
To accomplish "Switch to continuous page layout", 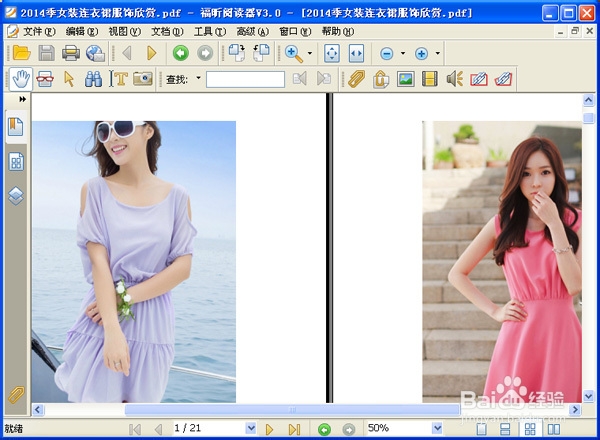I will pyautogui.click(x=505, y=429).
